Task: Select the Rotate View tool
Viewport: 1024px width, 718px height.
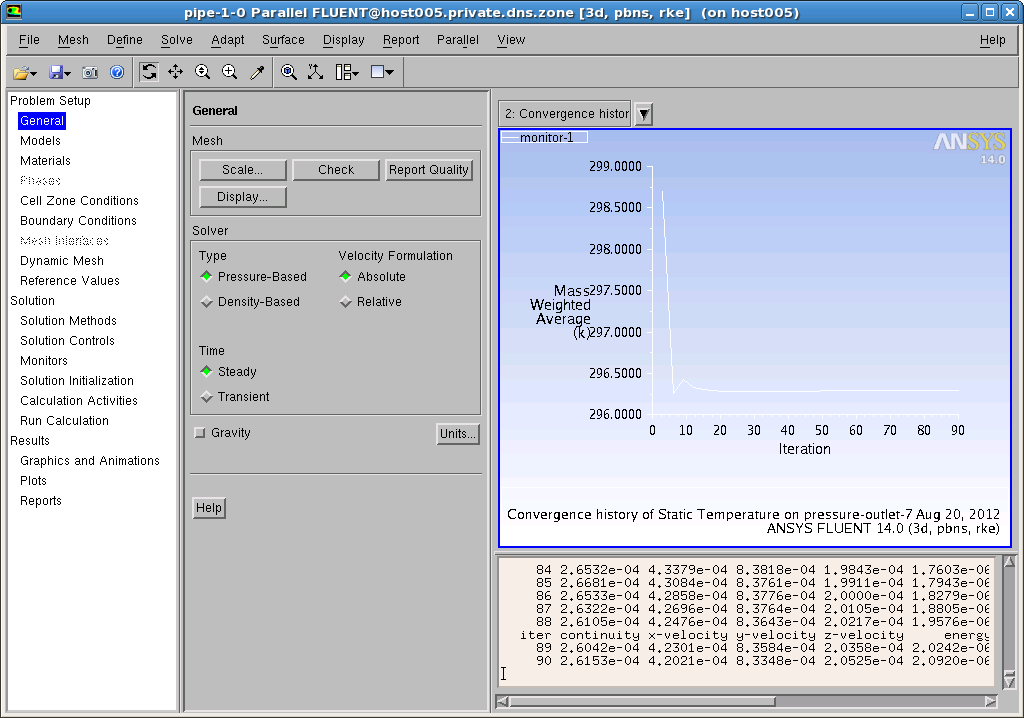Action: point(149,72)
